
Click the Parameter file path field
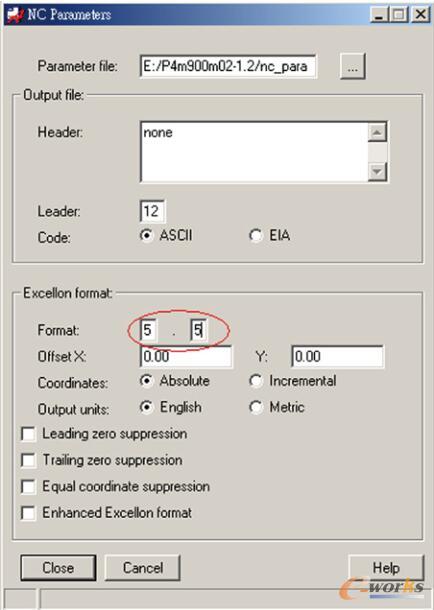(228, 67)
